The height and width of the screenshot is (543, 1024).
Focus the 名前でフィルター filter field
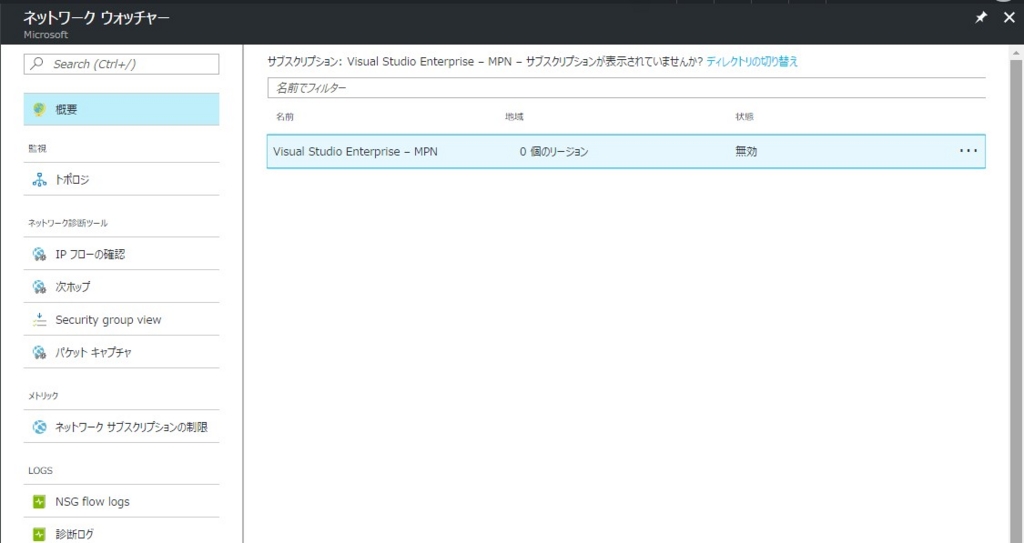click(626, 88)
